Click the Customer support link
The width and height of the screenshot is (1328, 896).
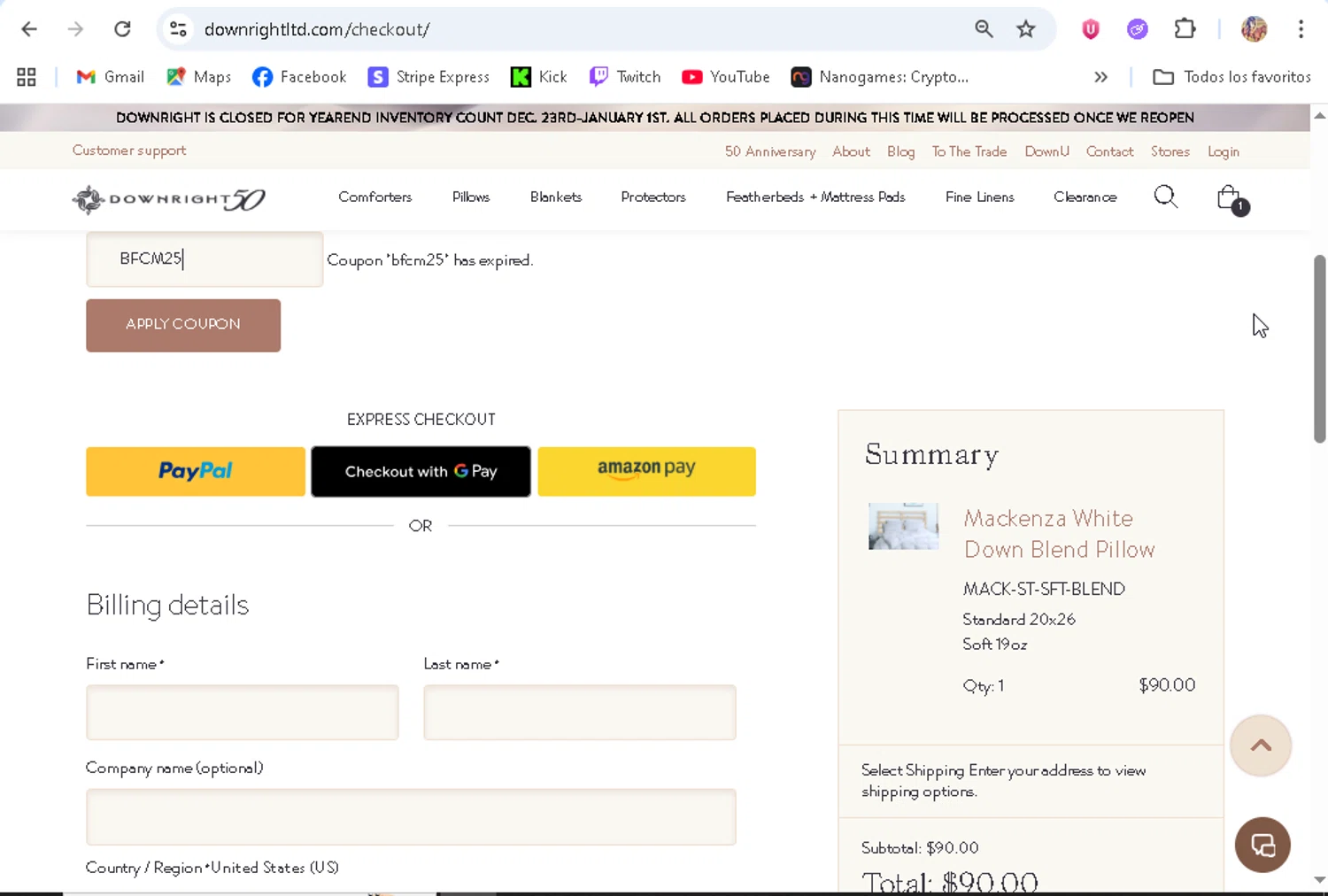pos(129,151)
